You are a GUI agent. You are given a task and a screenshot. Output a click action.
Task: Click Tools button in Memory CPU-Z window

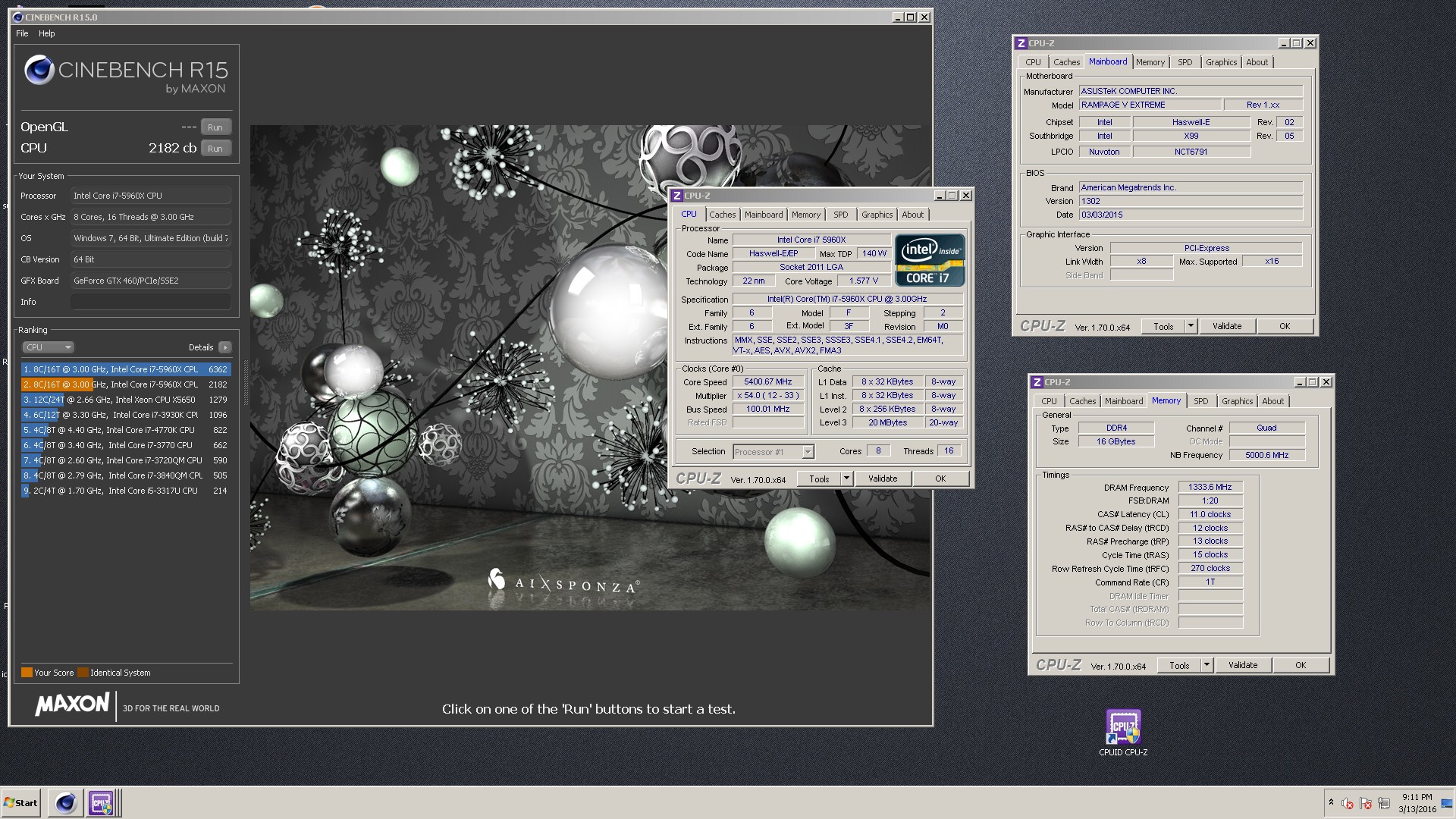(x=1179, y=665)
